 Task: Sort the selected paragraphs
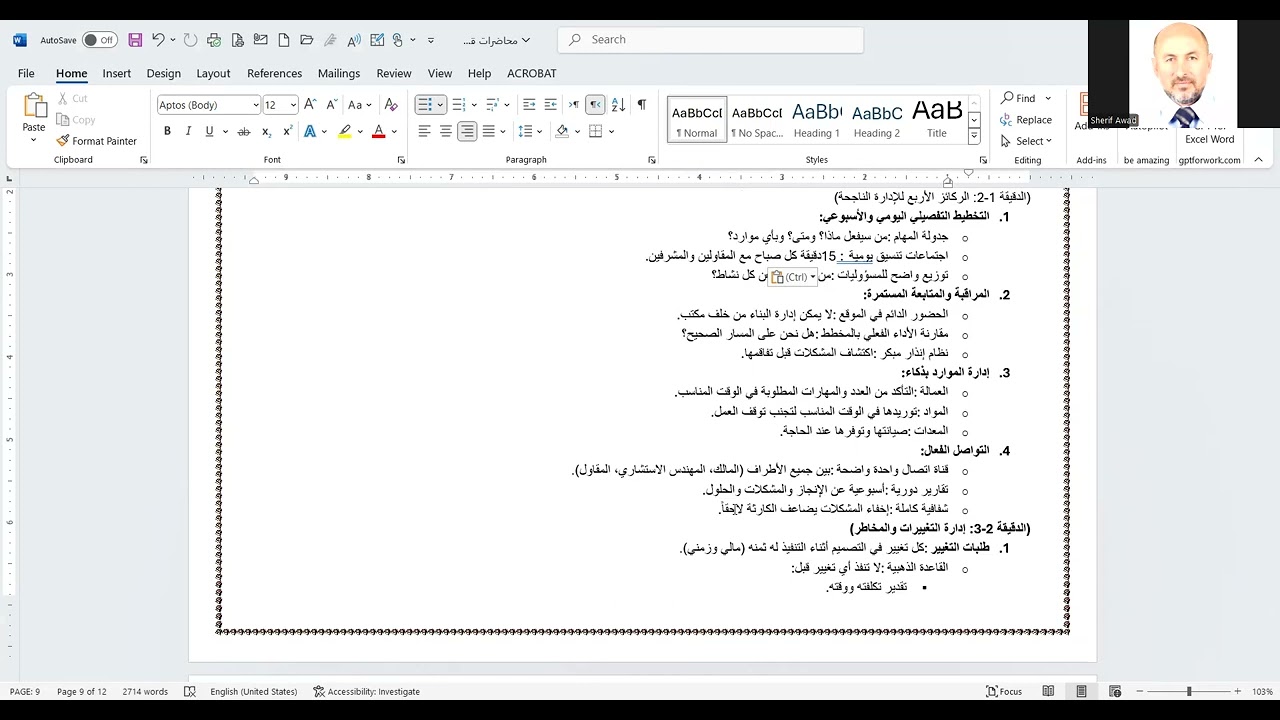[618, 105]
